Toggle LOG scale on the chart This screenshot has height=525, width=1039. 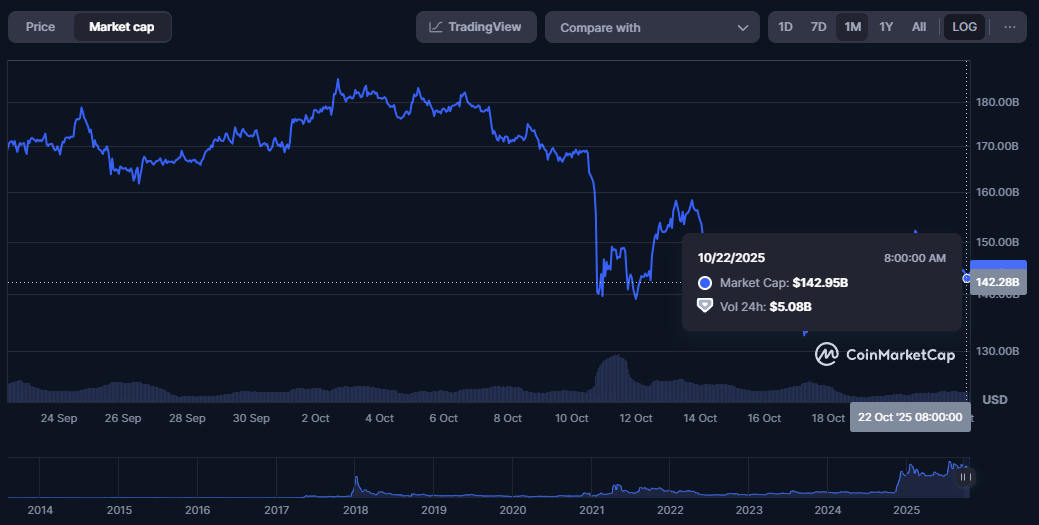[x=965, y=27]
